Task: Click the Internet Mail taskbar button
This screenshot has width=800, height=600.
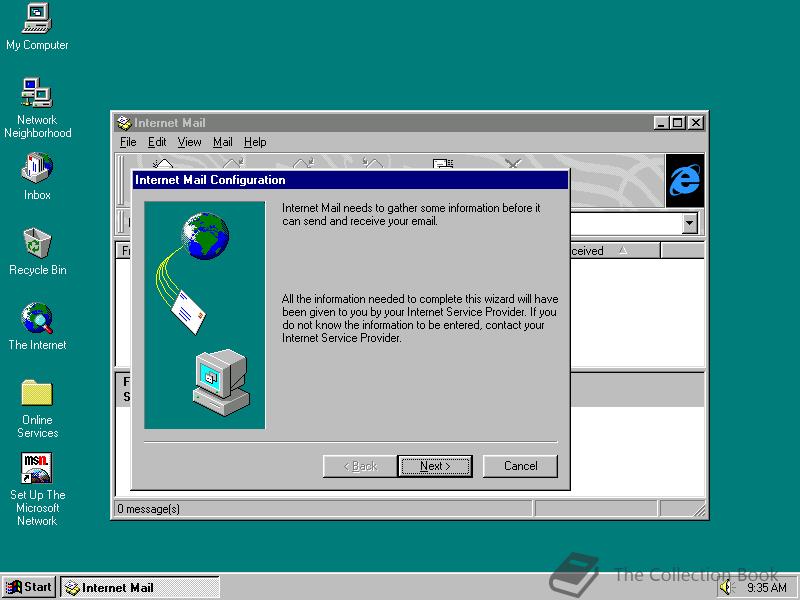Action: coord(140,587)
